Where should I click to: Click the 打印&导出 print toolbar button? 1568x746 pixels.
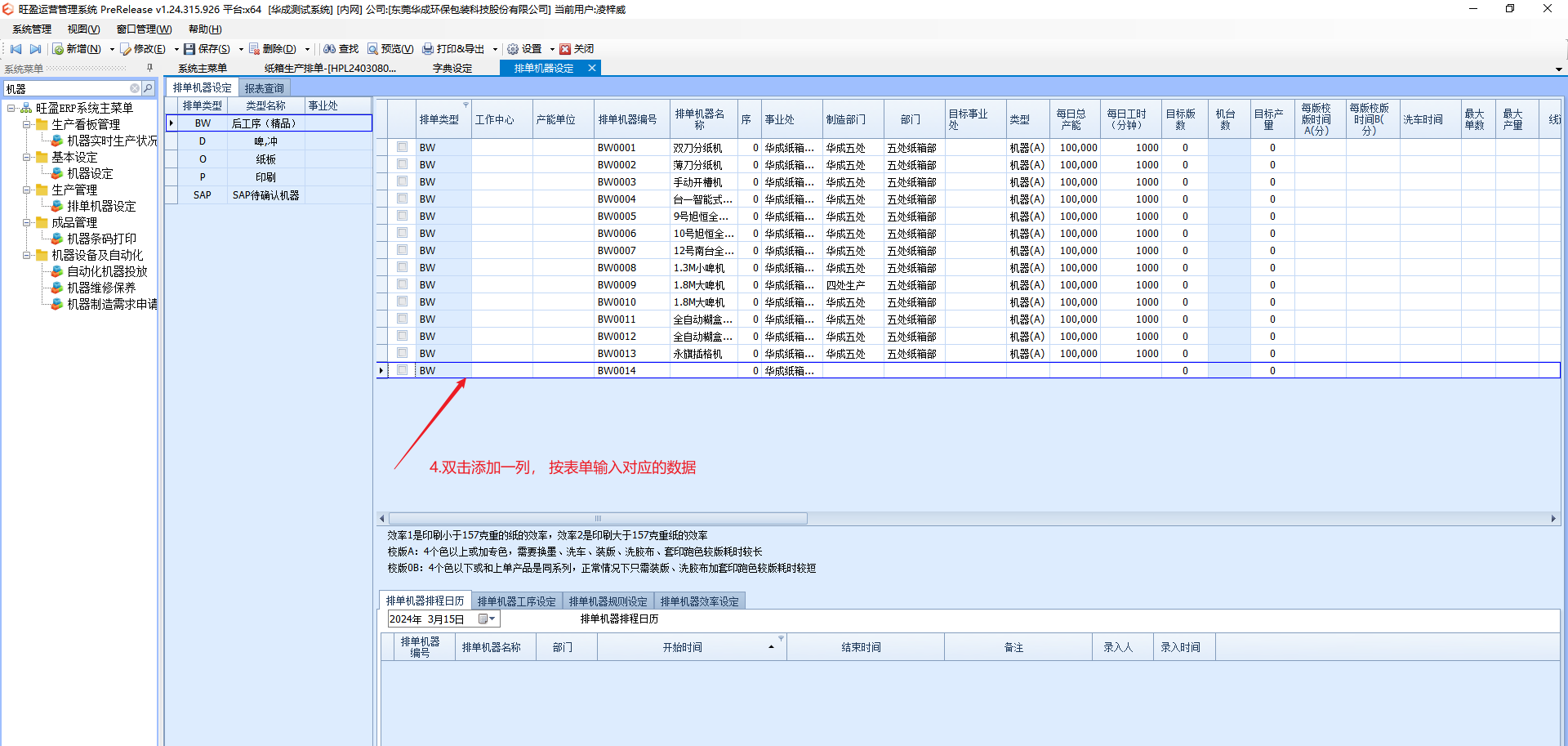pyautogui.click(x=454, y=49)
